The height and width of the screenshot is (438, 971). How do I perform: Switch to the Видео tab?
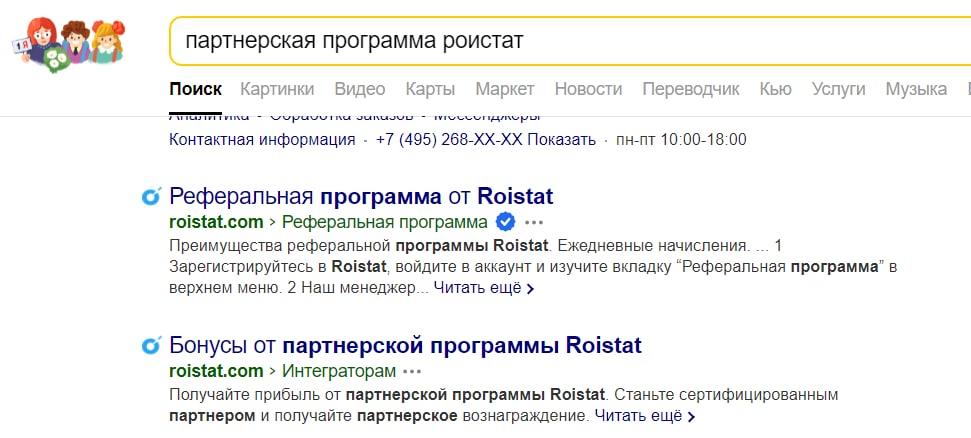(360, 89)
